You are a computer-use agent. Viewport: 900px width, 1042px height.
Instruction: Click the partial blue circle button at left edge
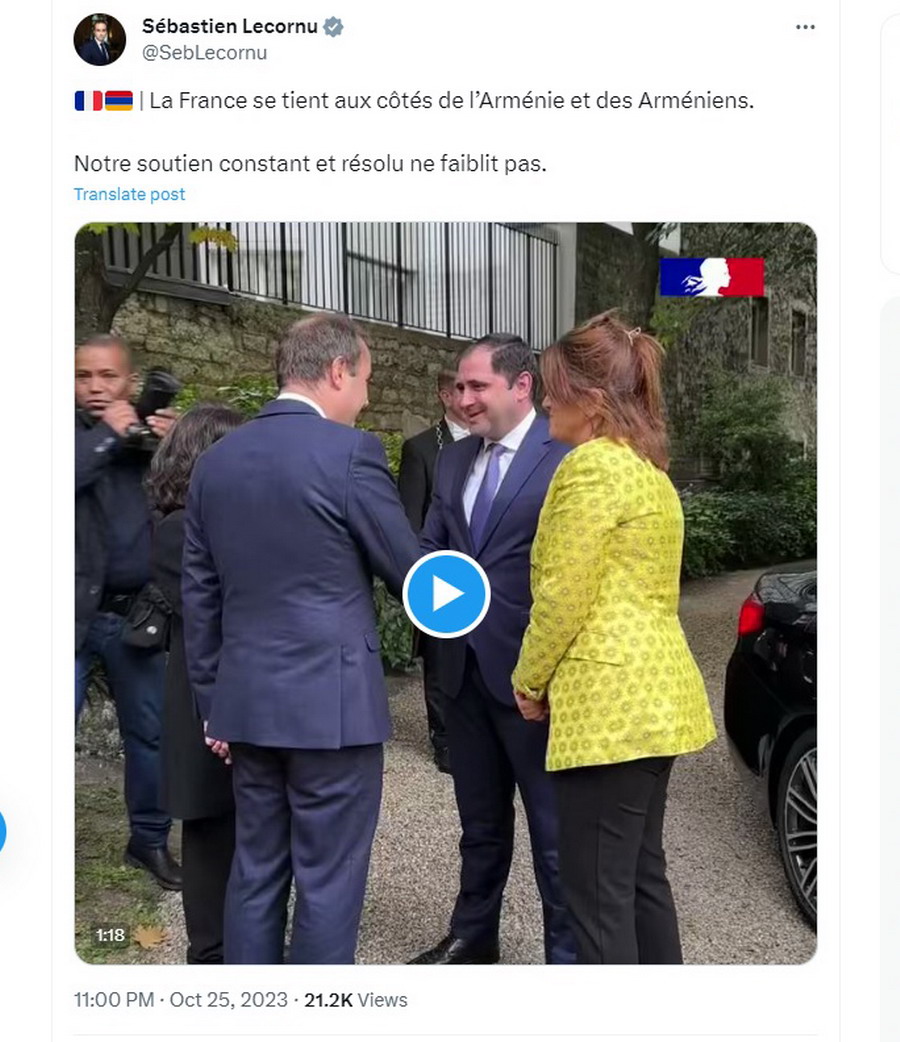click(3, 831)
